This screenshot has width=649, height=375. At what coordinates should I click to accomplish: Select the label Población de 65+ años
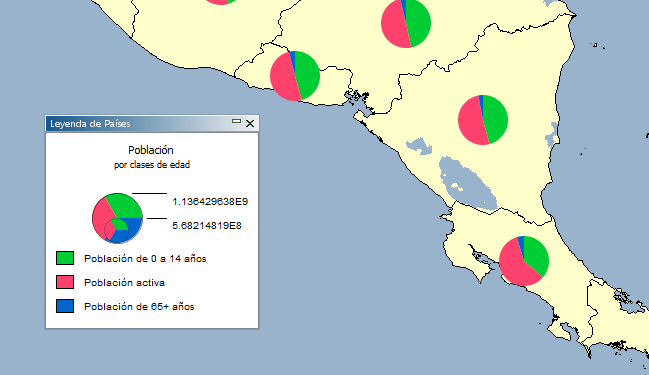[x=139, y=307]
